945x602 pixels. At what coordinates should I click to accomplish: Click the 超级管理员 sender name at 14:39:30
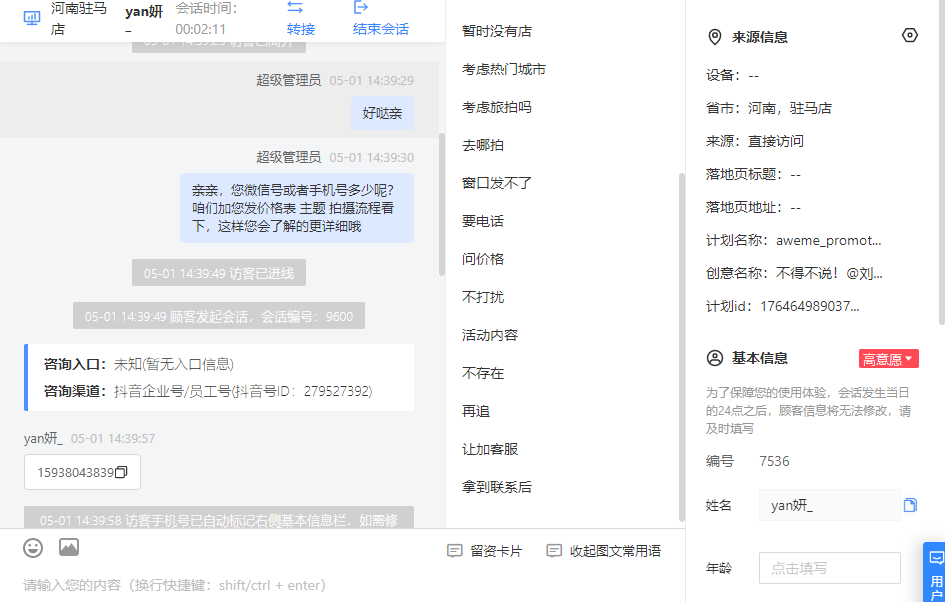click(289, 157)
